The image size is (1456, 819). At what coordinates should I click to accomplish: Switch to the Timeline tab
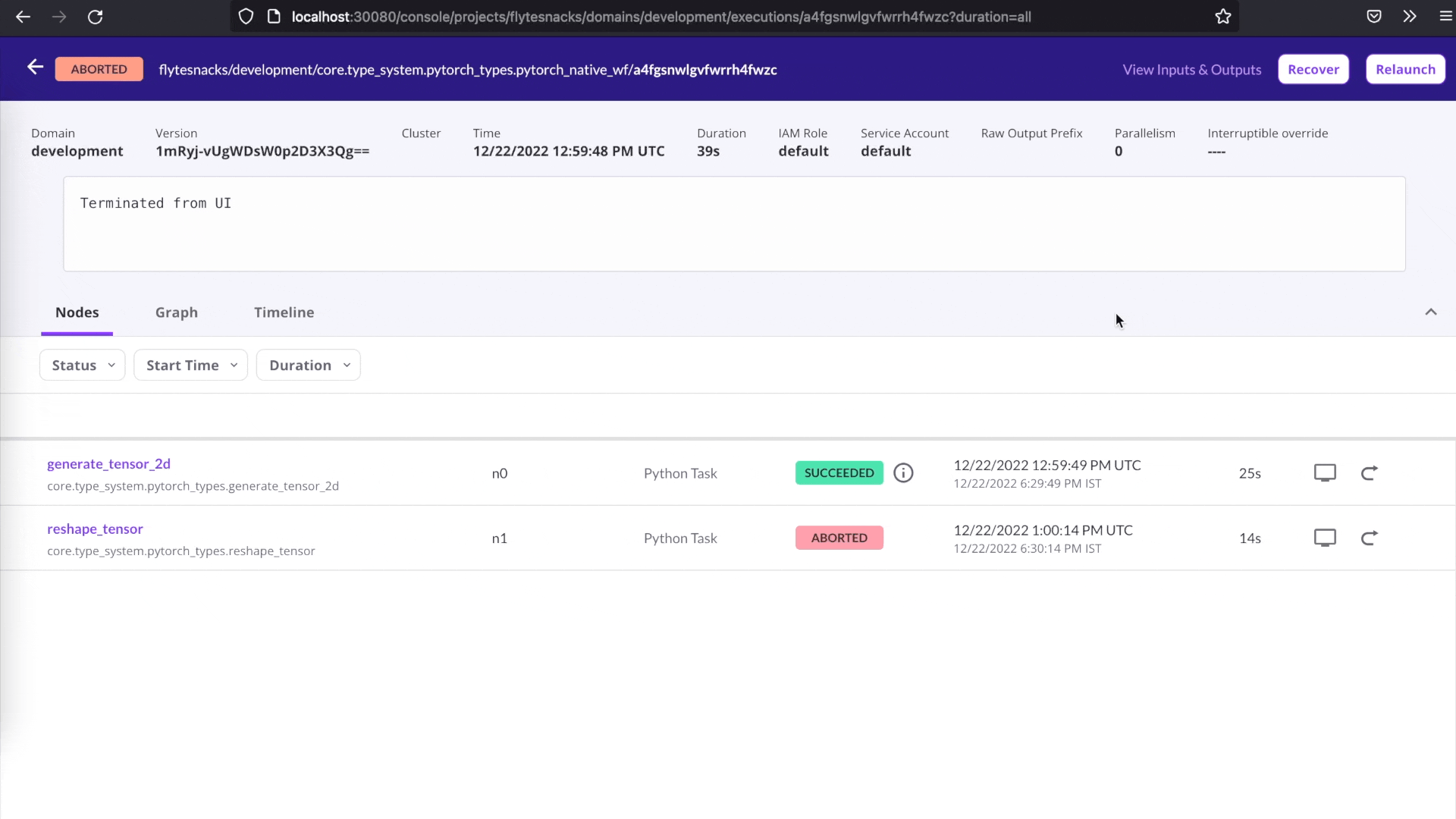(x=284, y=312)
